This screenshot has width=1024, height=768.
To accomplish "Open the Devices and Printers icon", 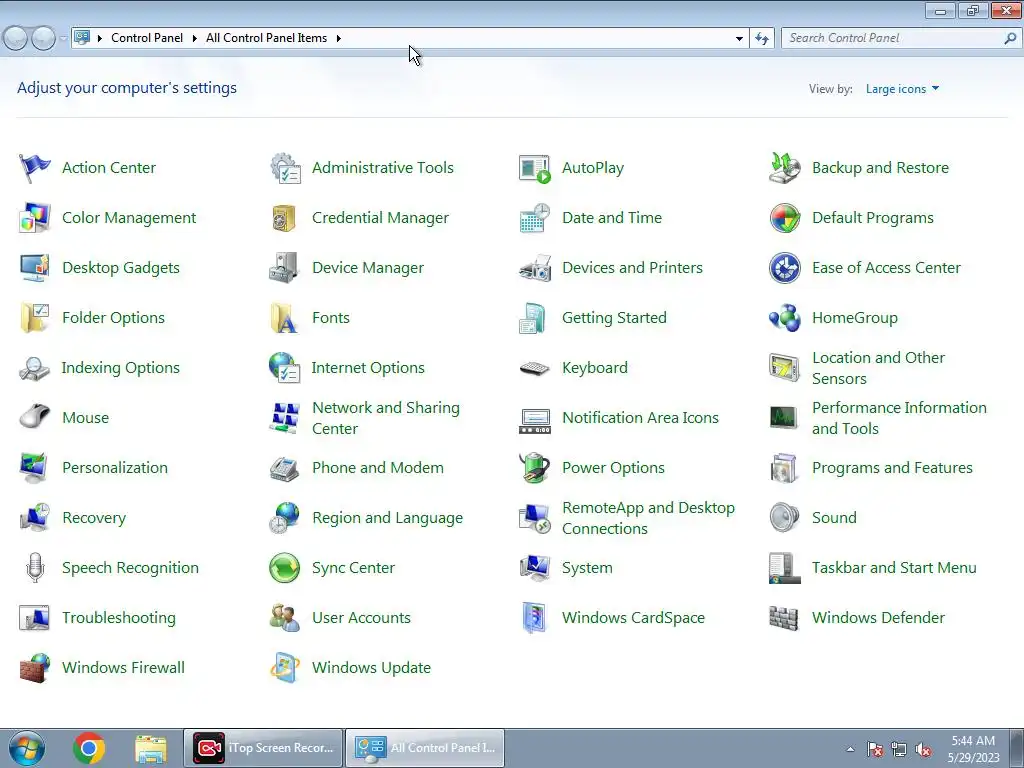I will click(x=535, y=268).
